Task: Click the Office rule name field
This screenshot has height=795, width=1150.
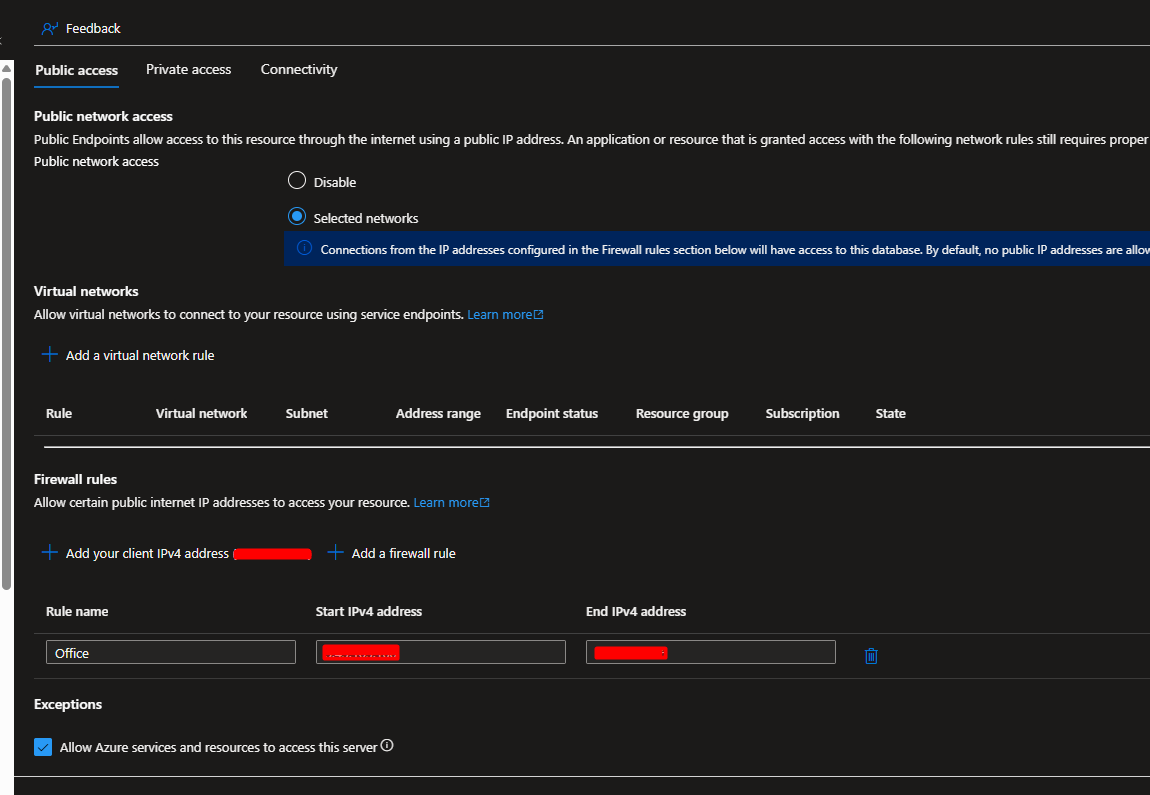Action: click(x=171, y=652)
